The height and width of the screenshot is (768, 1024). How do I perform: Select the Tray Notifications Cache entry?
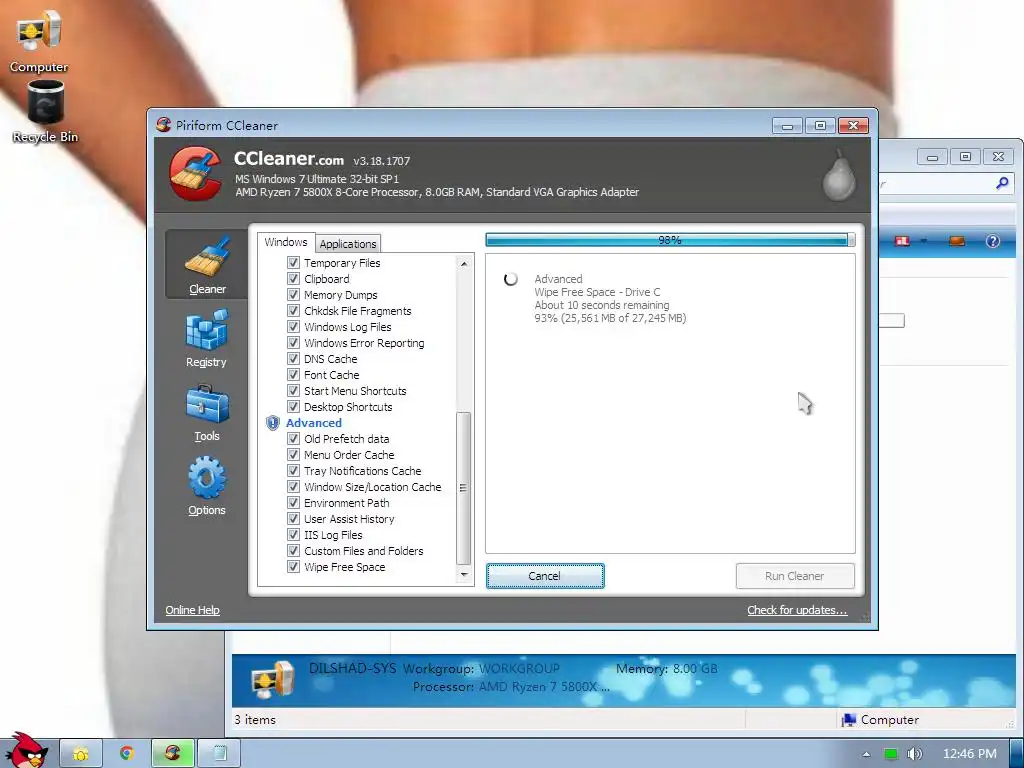point(362,471)
